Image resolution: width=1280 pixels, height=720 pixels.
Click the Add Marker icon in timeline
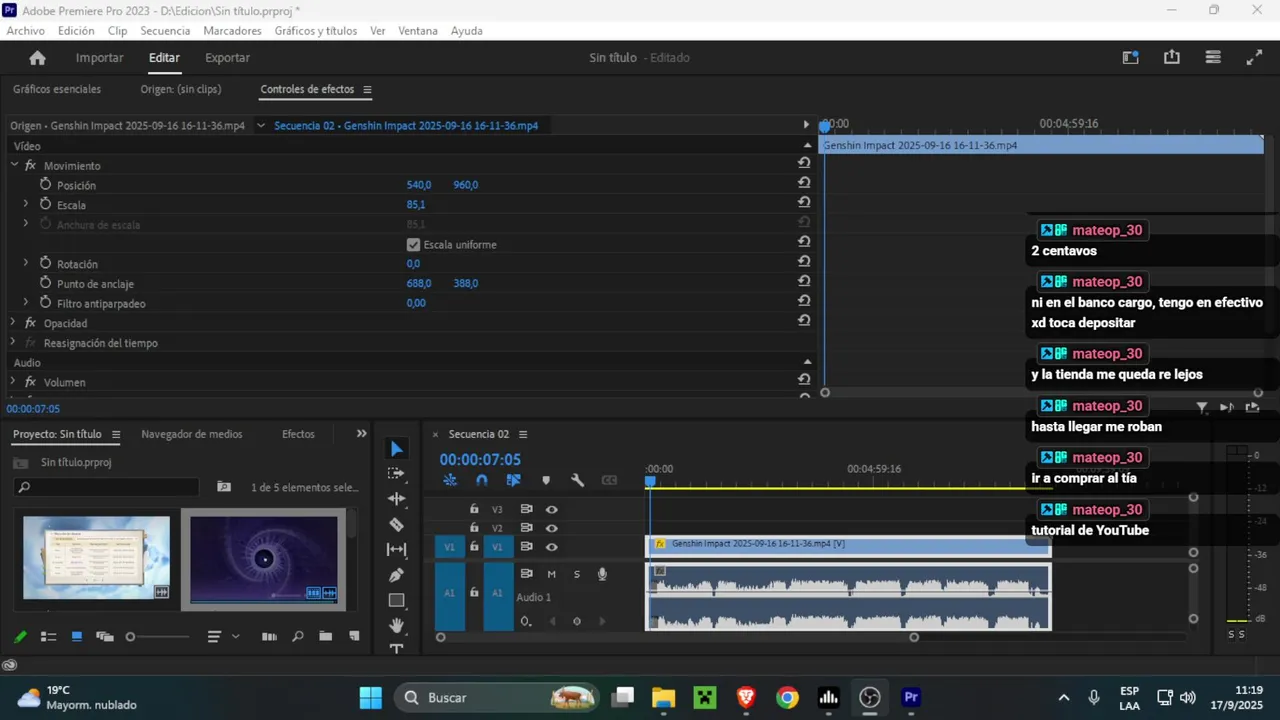tap(546, 480)
